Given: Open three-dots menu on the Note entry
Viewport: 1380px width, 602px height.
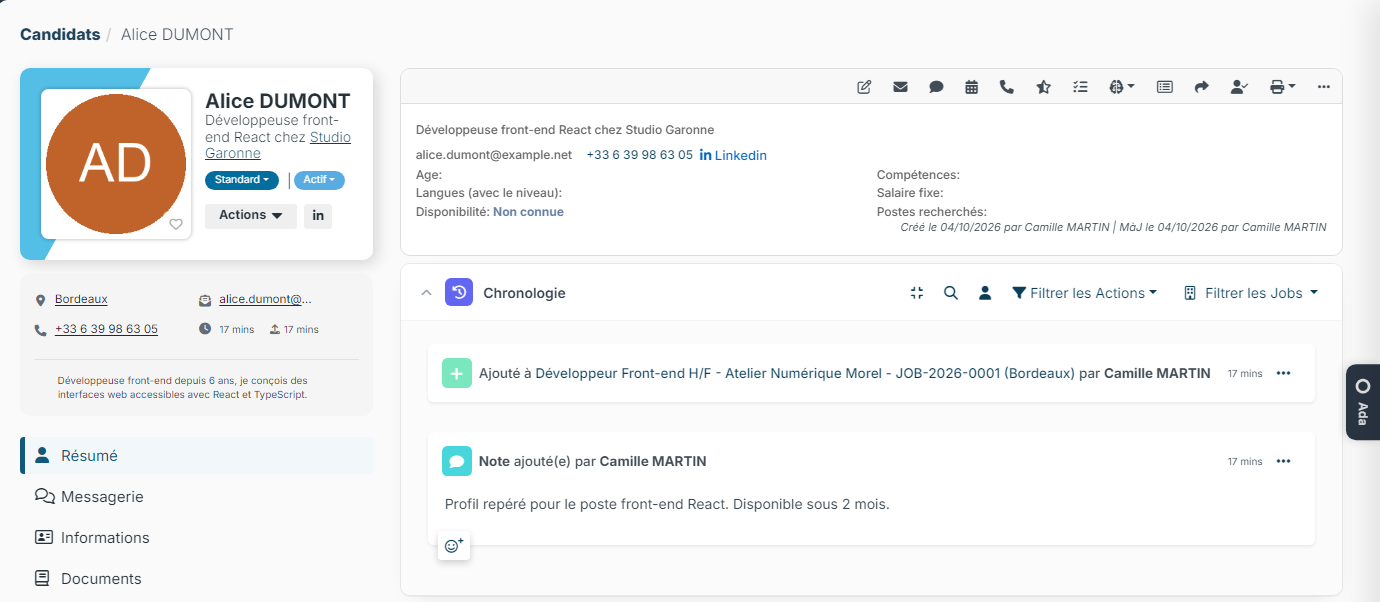Looking at the screenshot, I should point(1284,461).
